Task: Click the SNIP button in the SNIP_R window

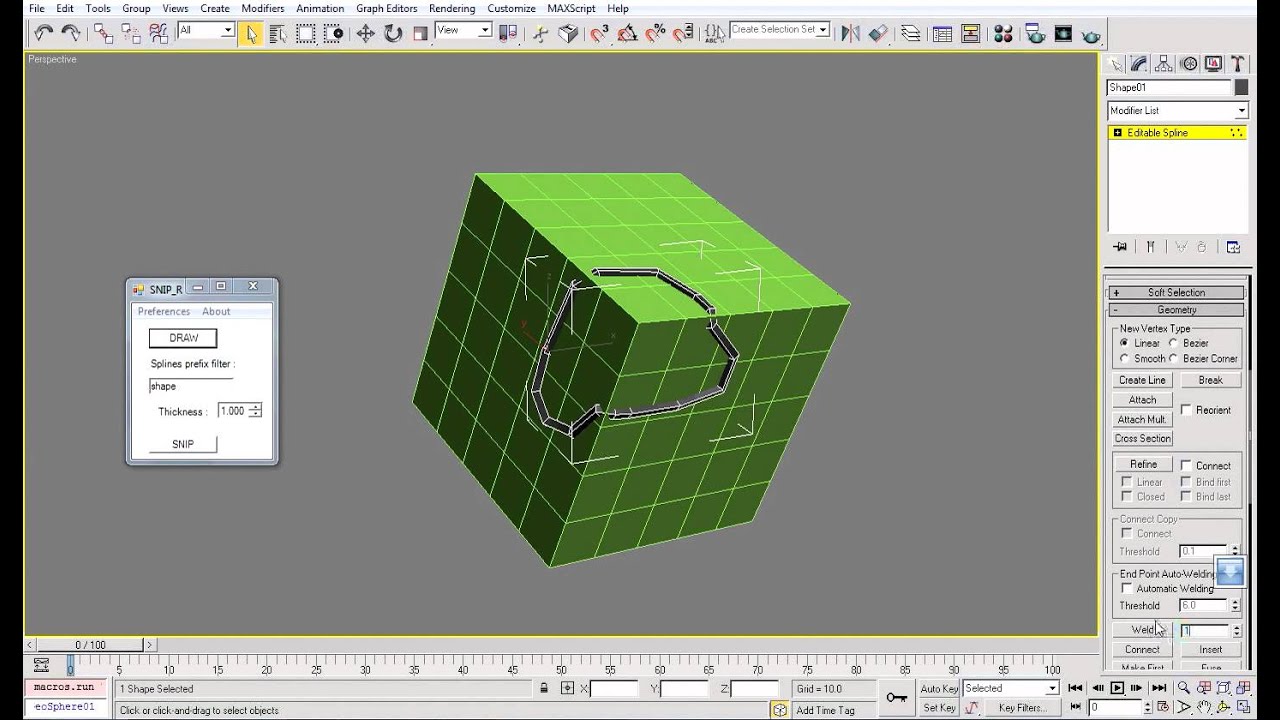Action: pyautogui.click(x=183, y=444)
